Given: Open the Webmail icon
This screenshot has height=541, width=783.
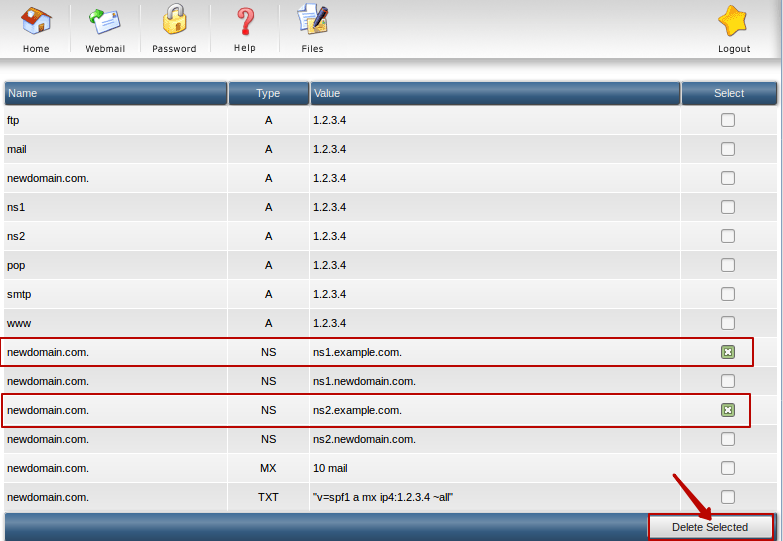Looking at the screenshot, I should pos(105,21).
